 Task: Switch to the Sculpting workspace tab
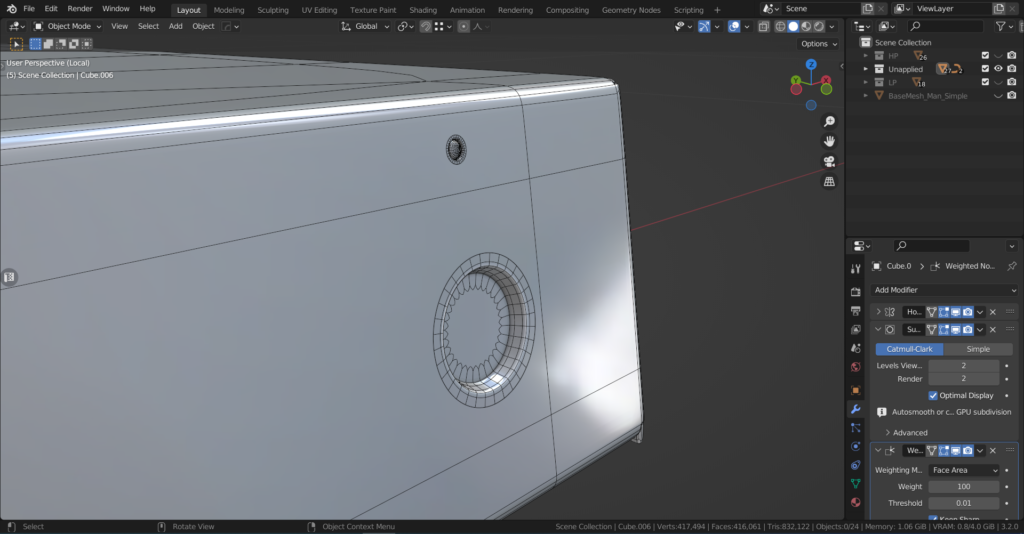click(273, 10)
